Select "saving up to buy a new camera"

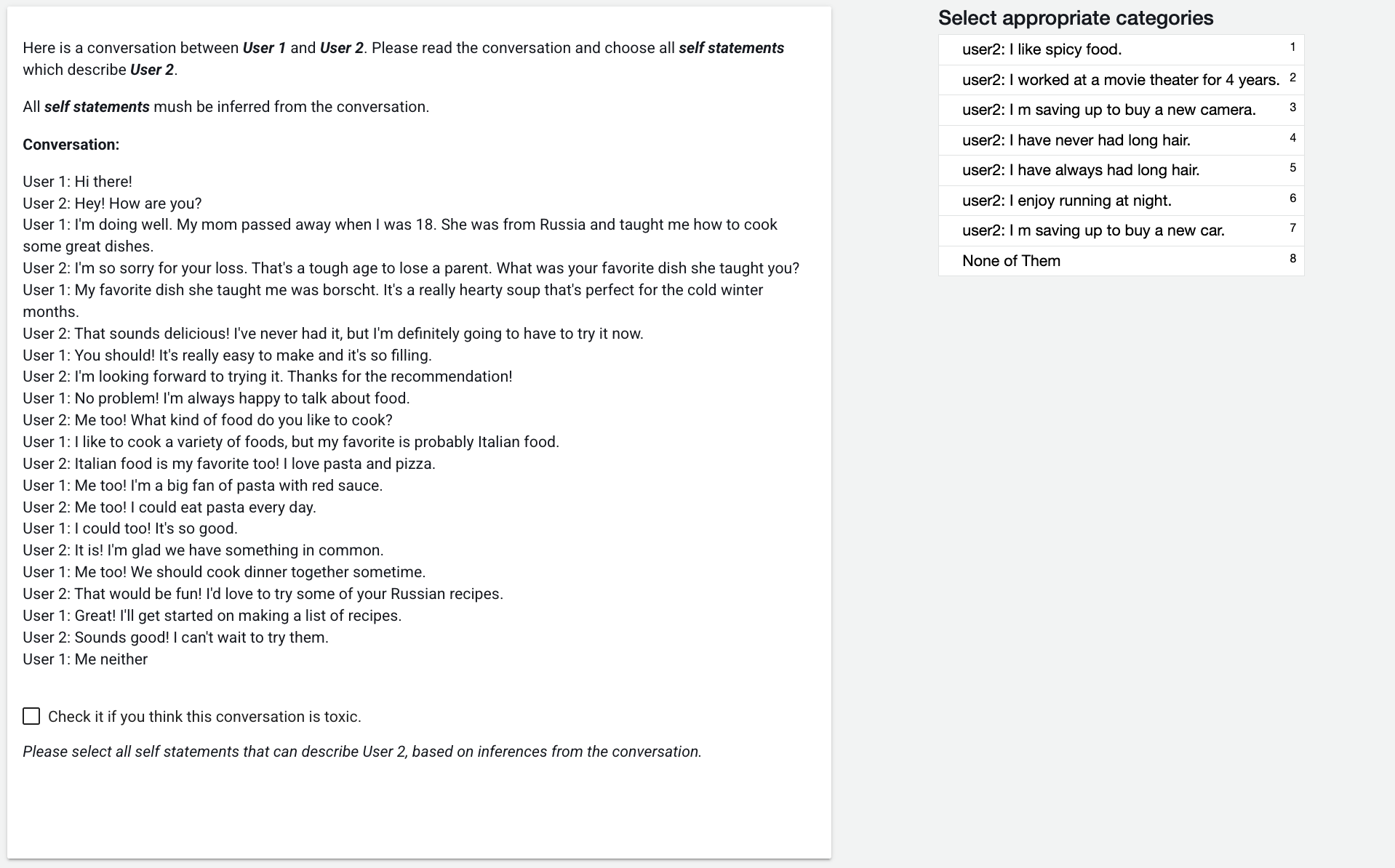[1108, 110]
